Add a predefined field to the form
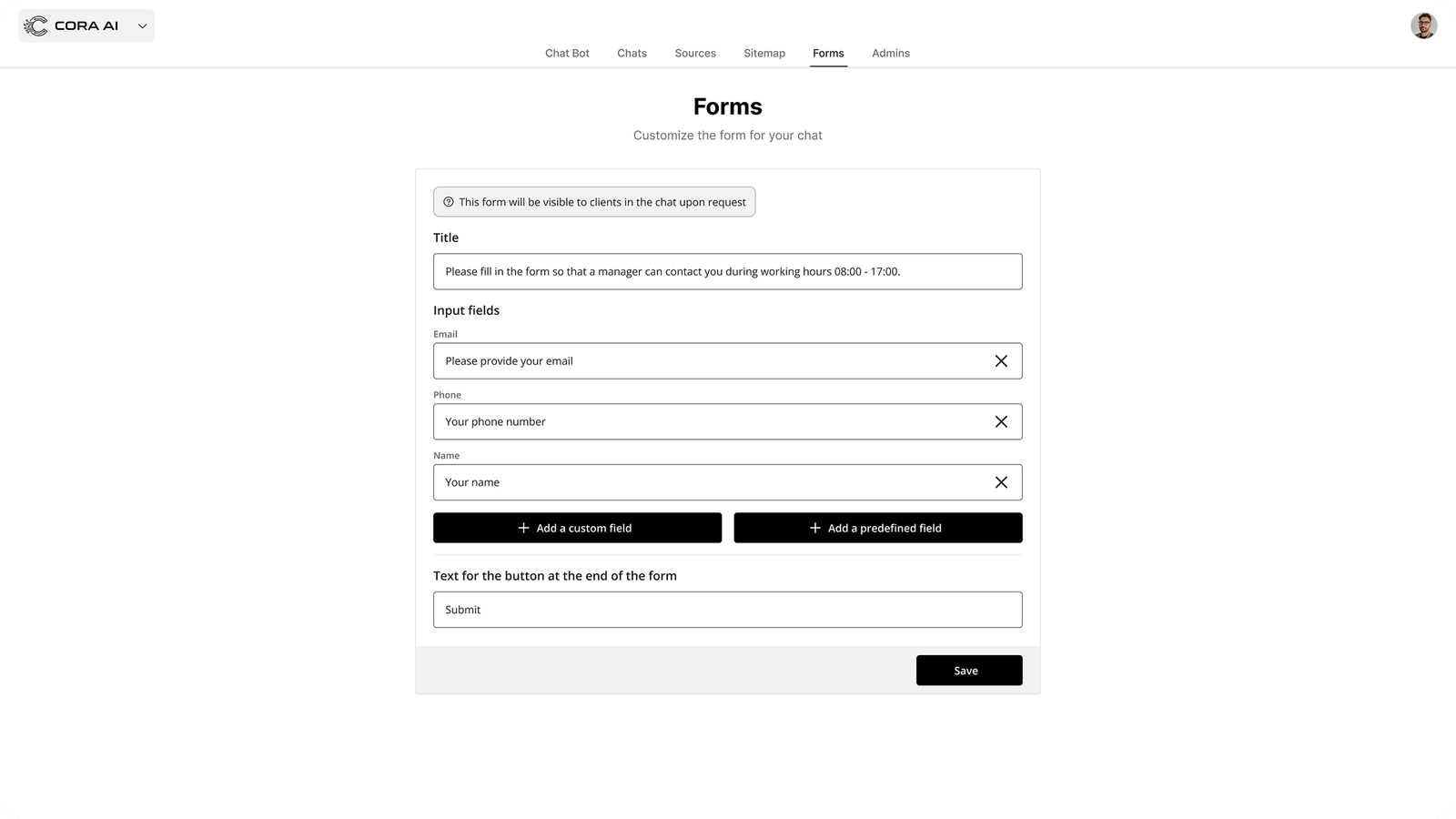The image size is (1456, 819). click(x=878, y=527)
